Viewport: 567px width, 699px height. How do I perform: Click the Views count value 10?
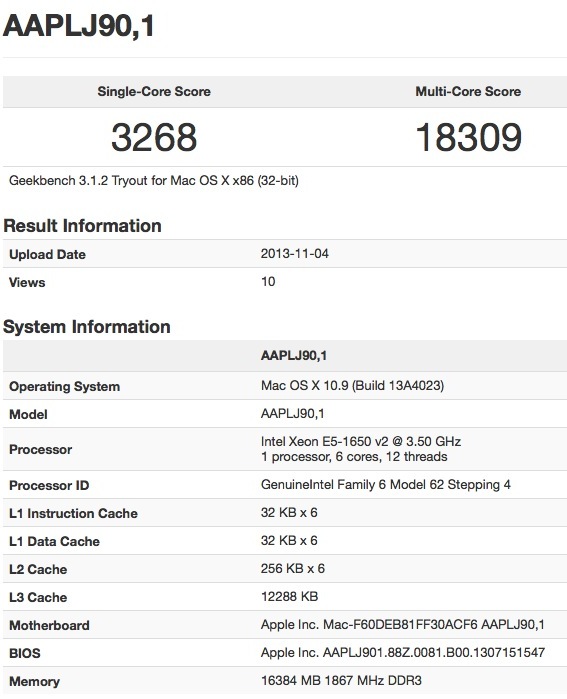[x=268, y=282]
